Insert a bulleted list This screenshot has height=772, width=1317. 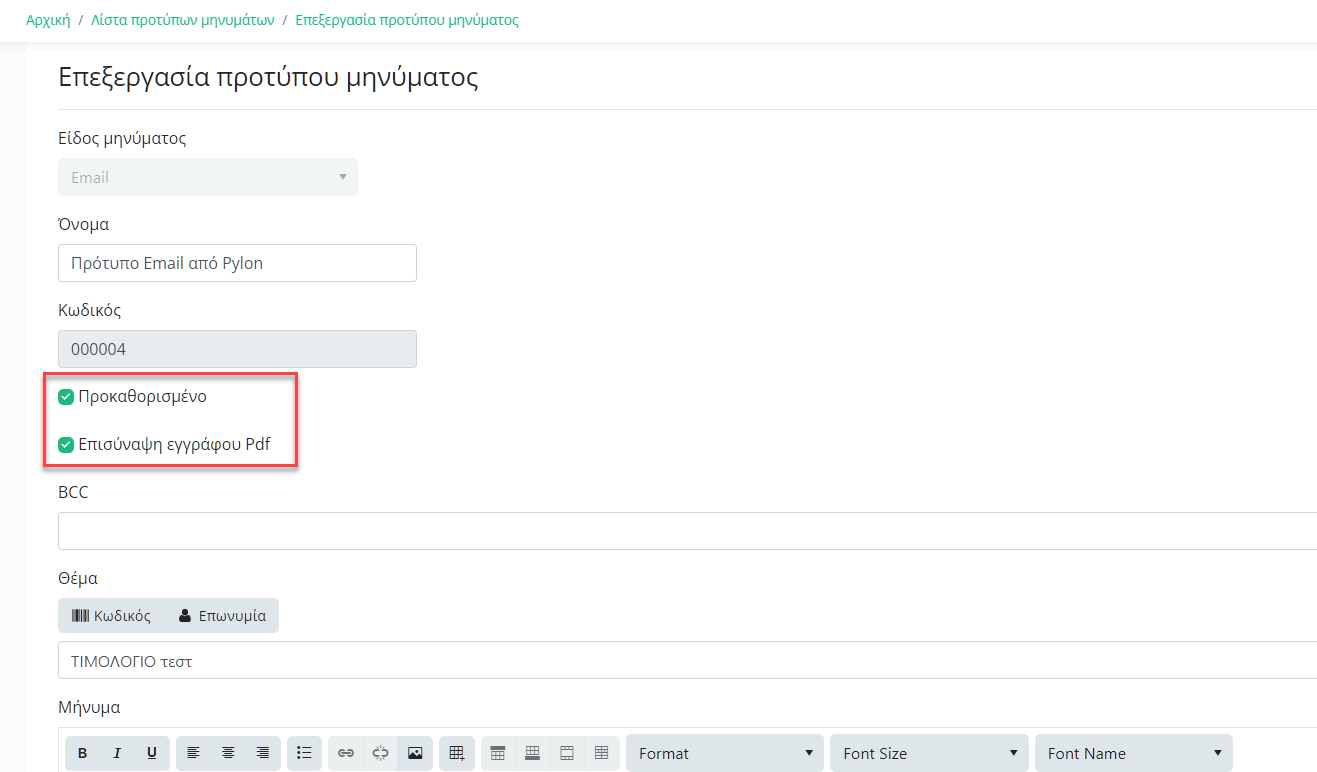pyautogui.click(x=304, y=753)
